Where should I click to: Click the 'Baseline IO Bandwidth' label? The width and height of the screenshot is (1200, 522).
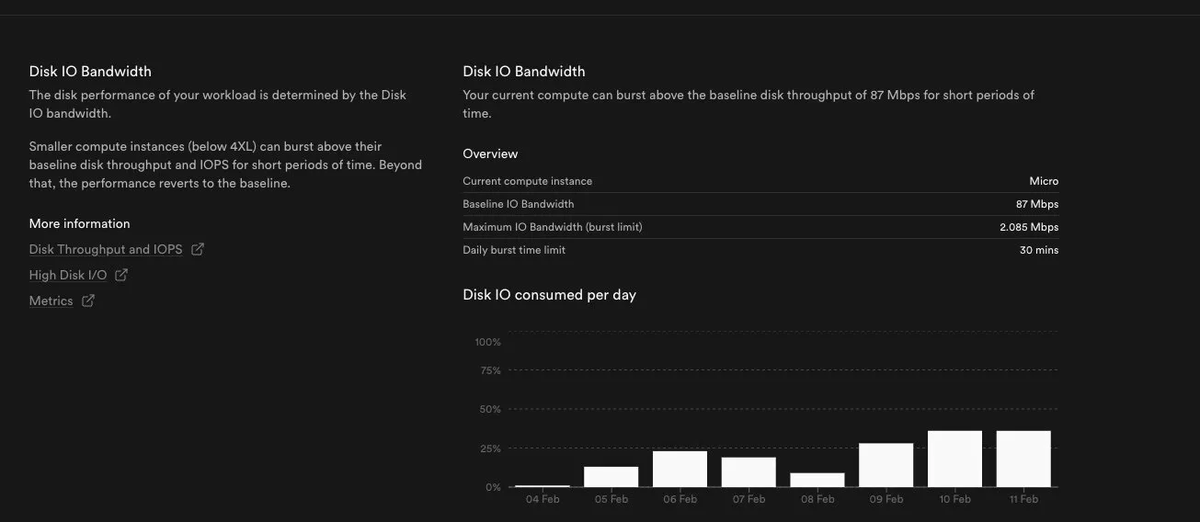(518, 204)
